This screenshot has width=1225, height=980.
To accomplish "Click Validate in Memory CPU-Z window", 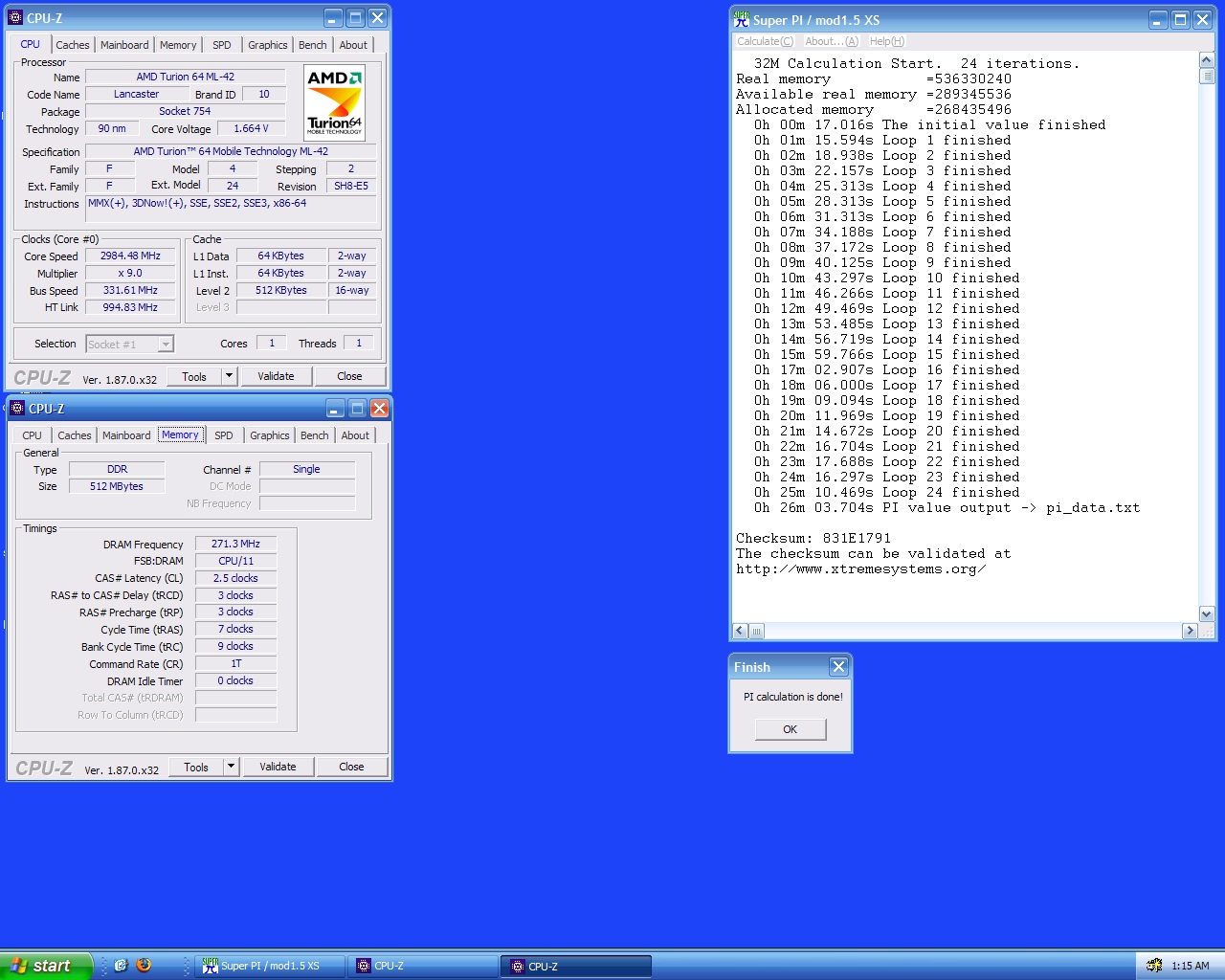I will pyautogui.click(x=278, y=768).
